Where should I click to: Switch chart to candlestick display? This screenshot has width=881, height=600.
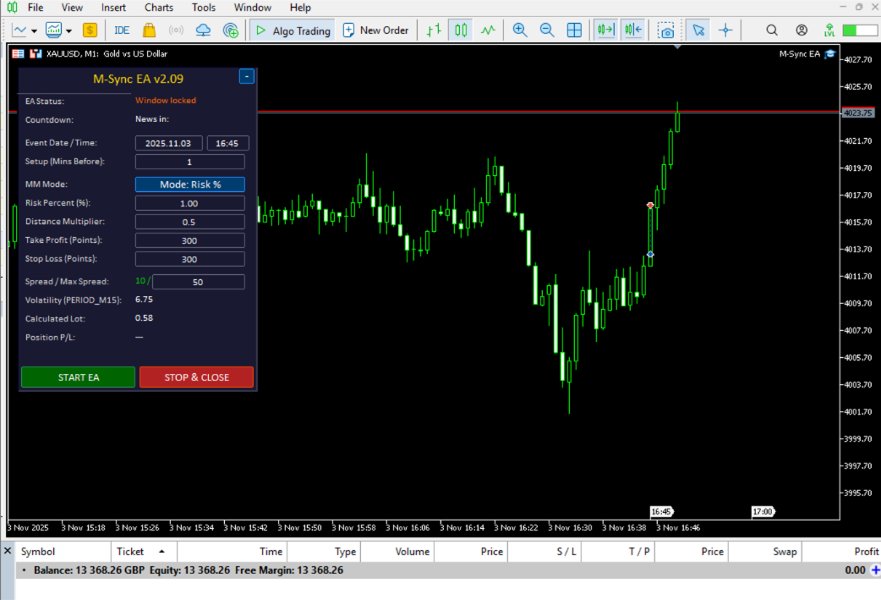point(460,30)
